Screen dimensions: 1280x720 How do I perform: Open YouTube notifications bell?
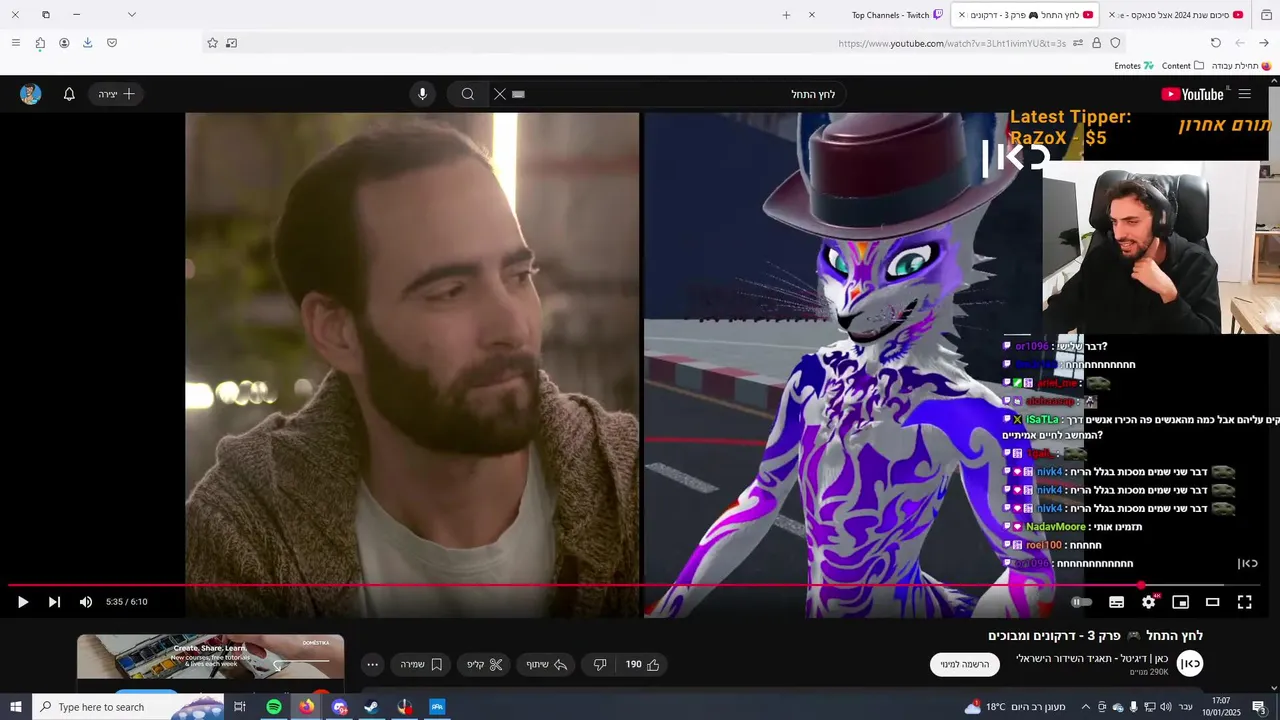[69, 94]
